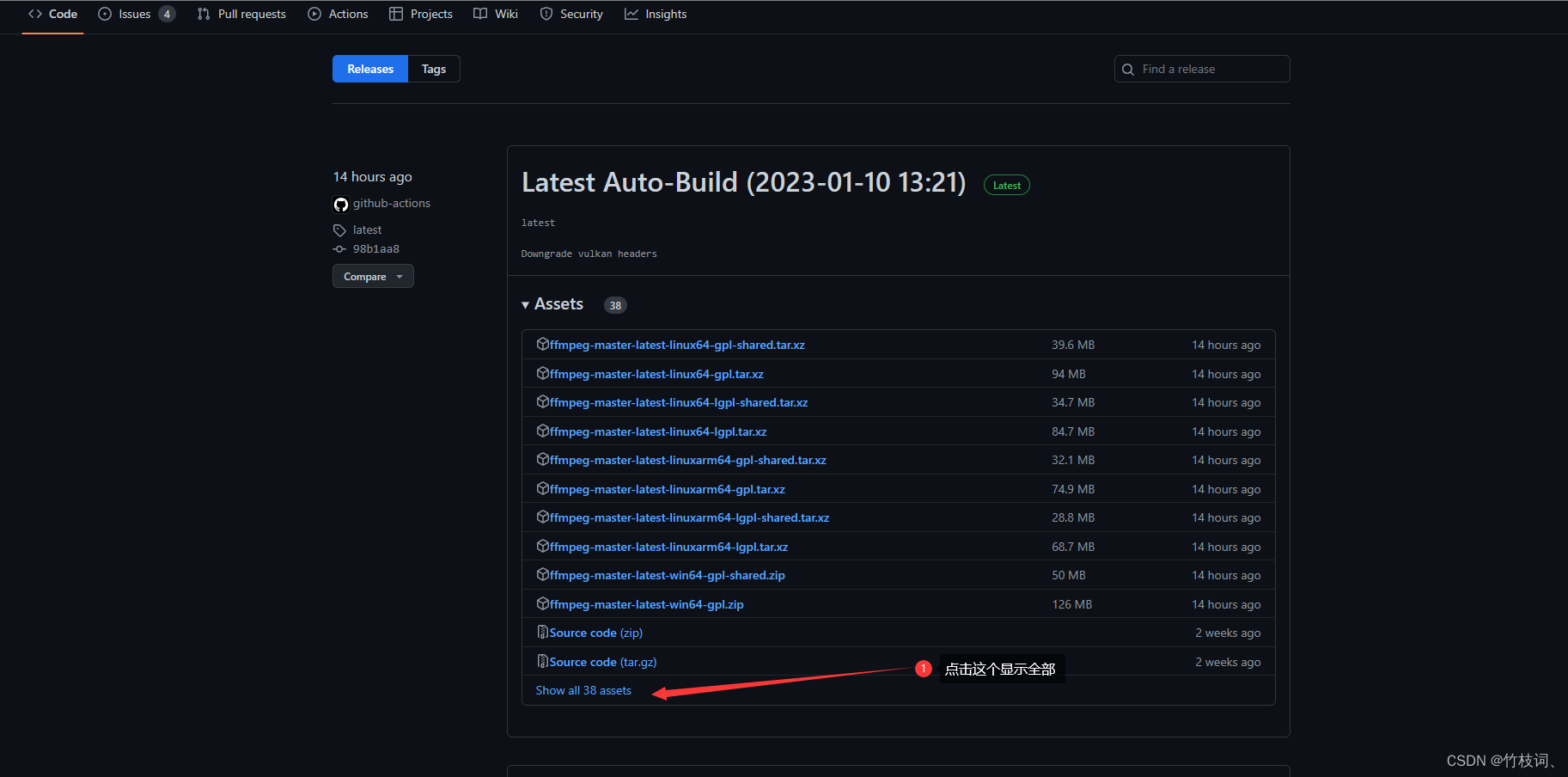
Task: Click package icon of win64-gpl.zip
Action: tap(543, 603)
